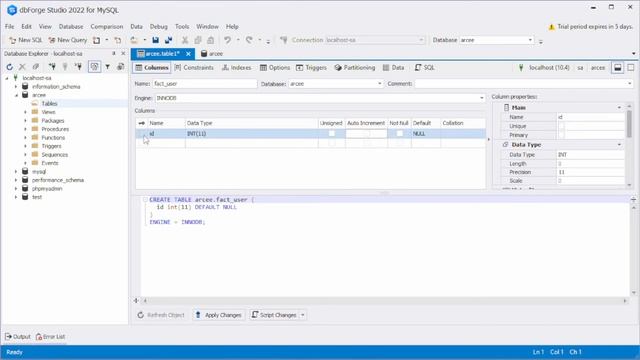Click the Apply Changes button
The height and width of the screenshot is (360, 640).
click(x=218, y=315)
